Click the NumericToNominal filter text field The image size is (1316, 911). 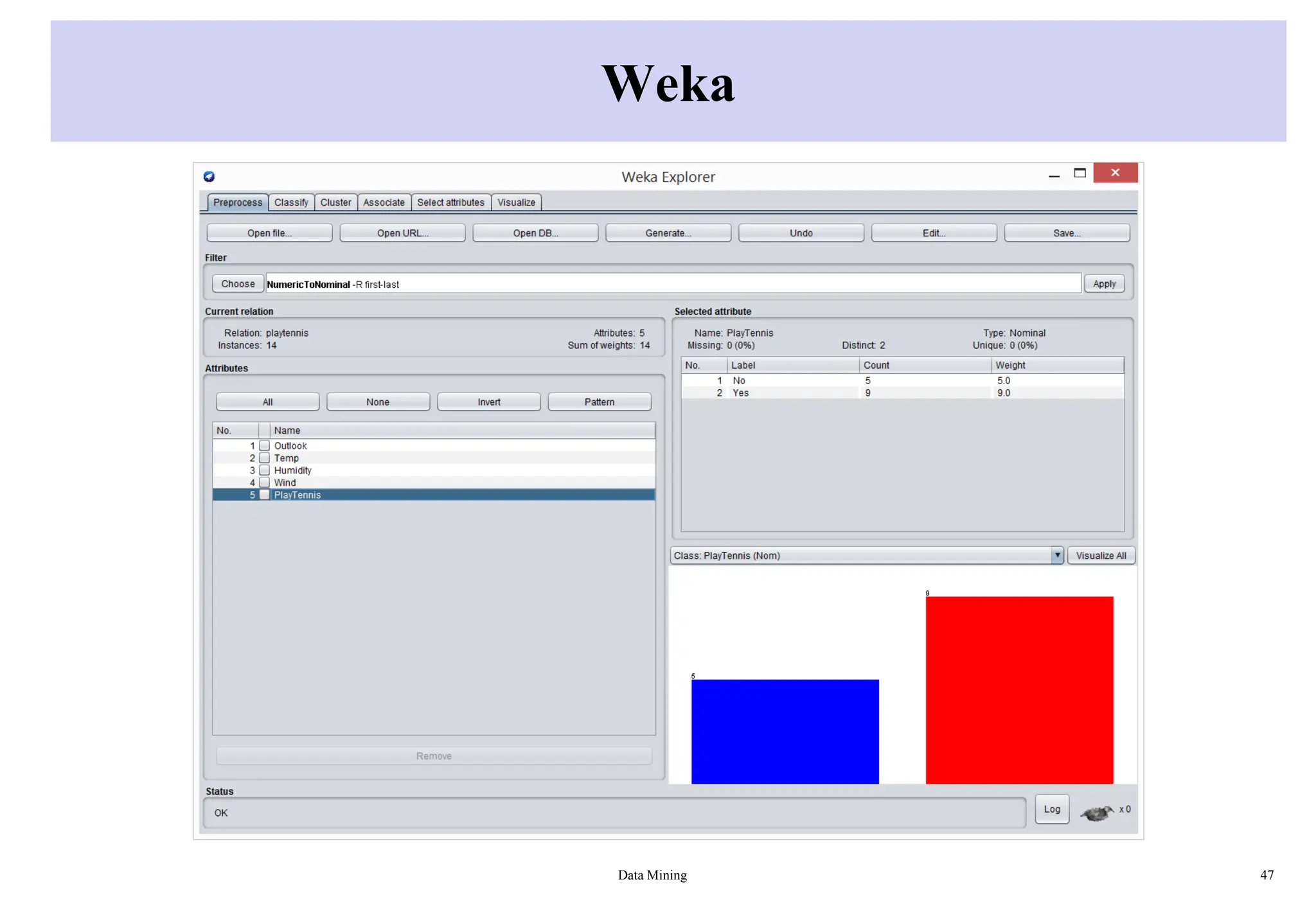click(x=673, y=284)
